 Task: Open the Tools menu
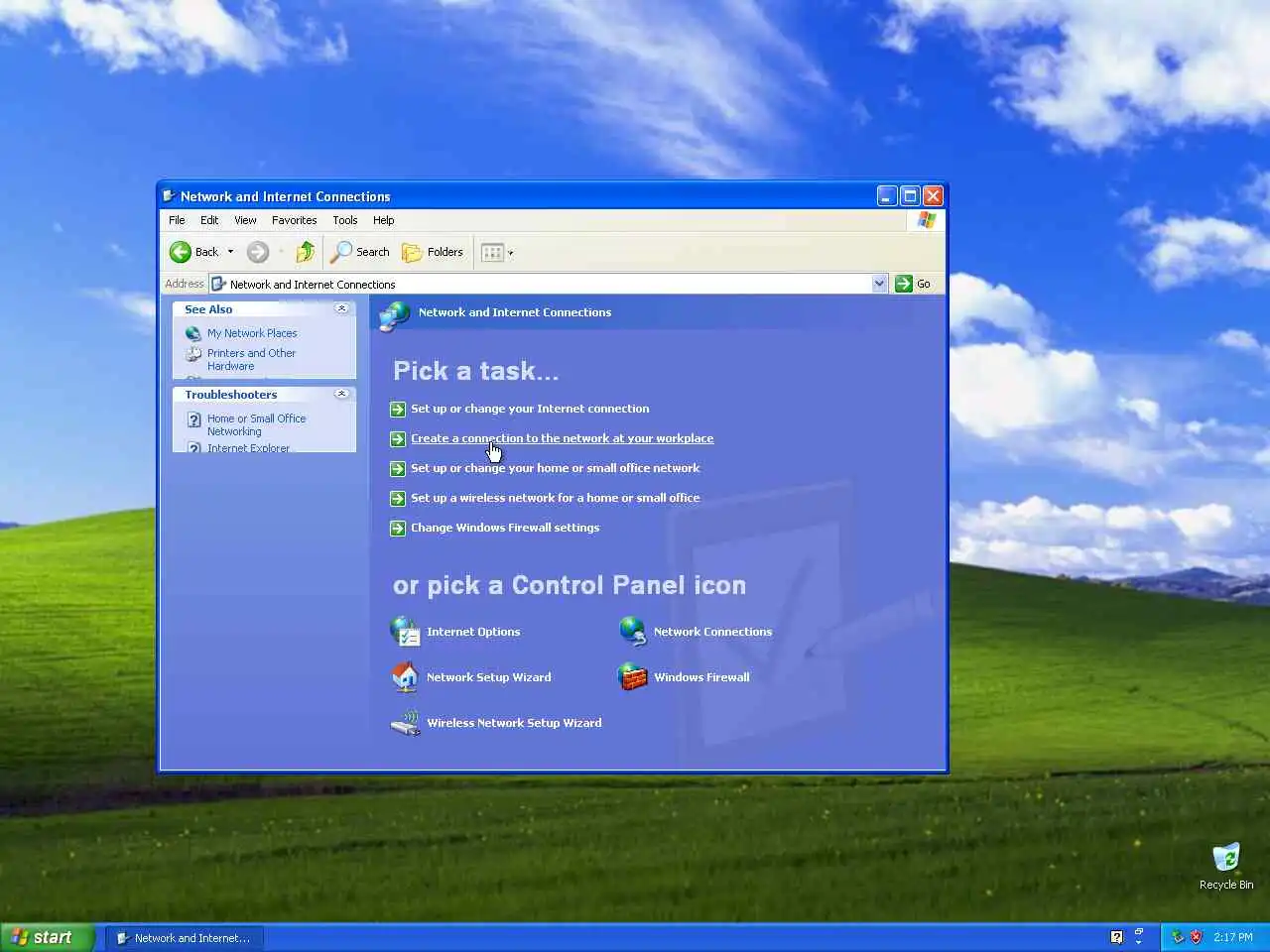point(345,220)
